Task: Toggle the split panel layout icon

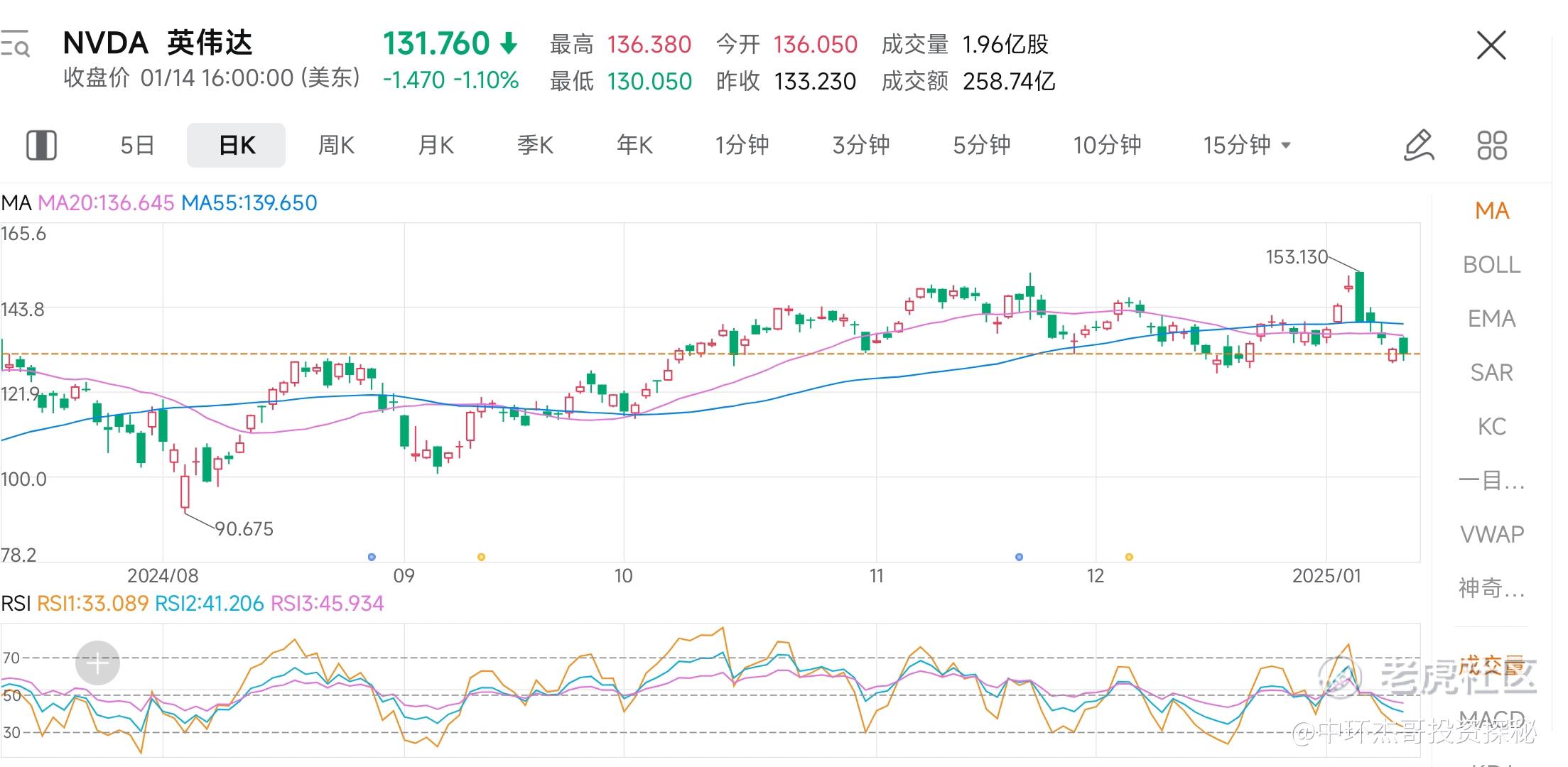Action: (x=41, y=146)
